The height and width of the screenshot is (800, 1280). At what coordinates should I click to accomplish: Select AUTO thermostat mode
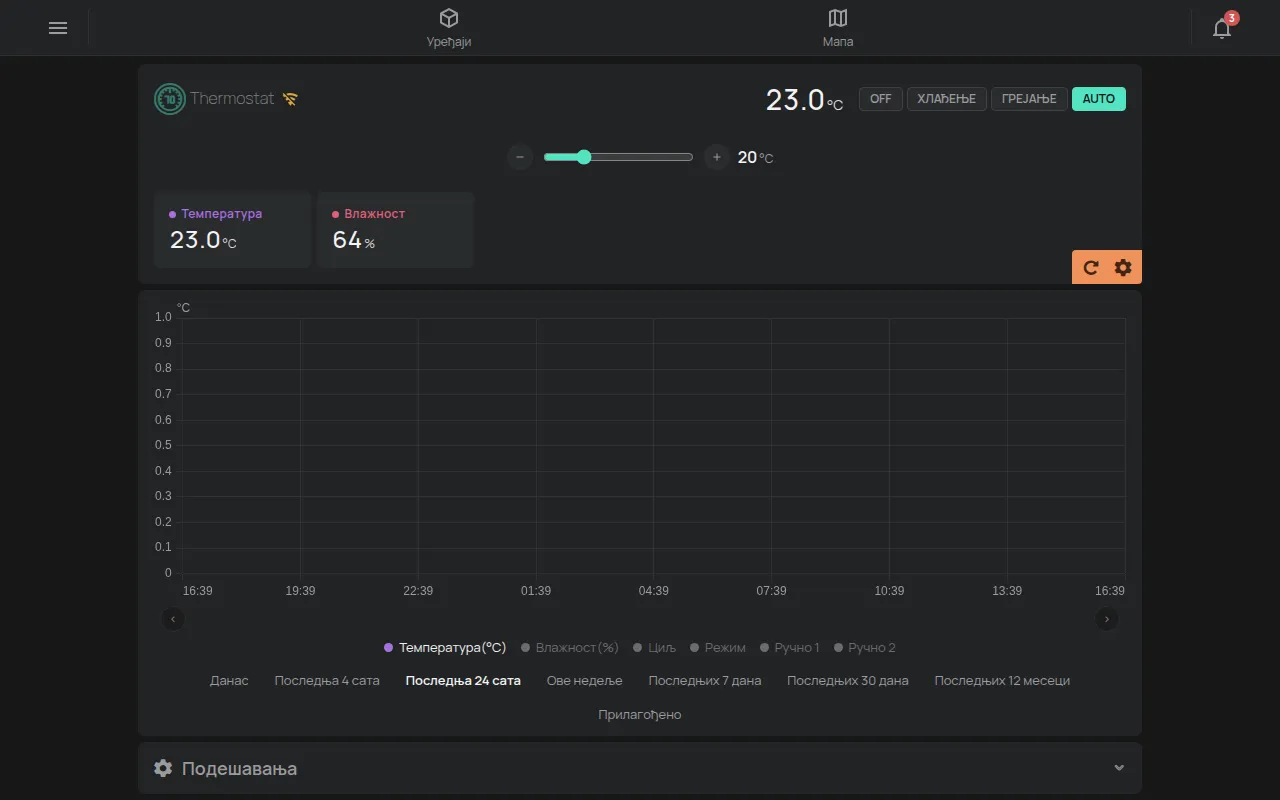point(1099,99)
